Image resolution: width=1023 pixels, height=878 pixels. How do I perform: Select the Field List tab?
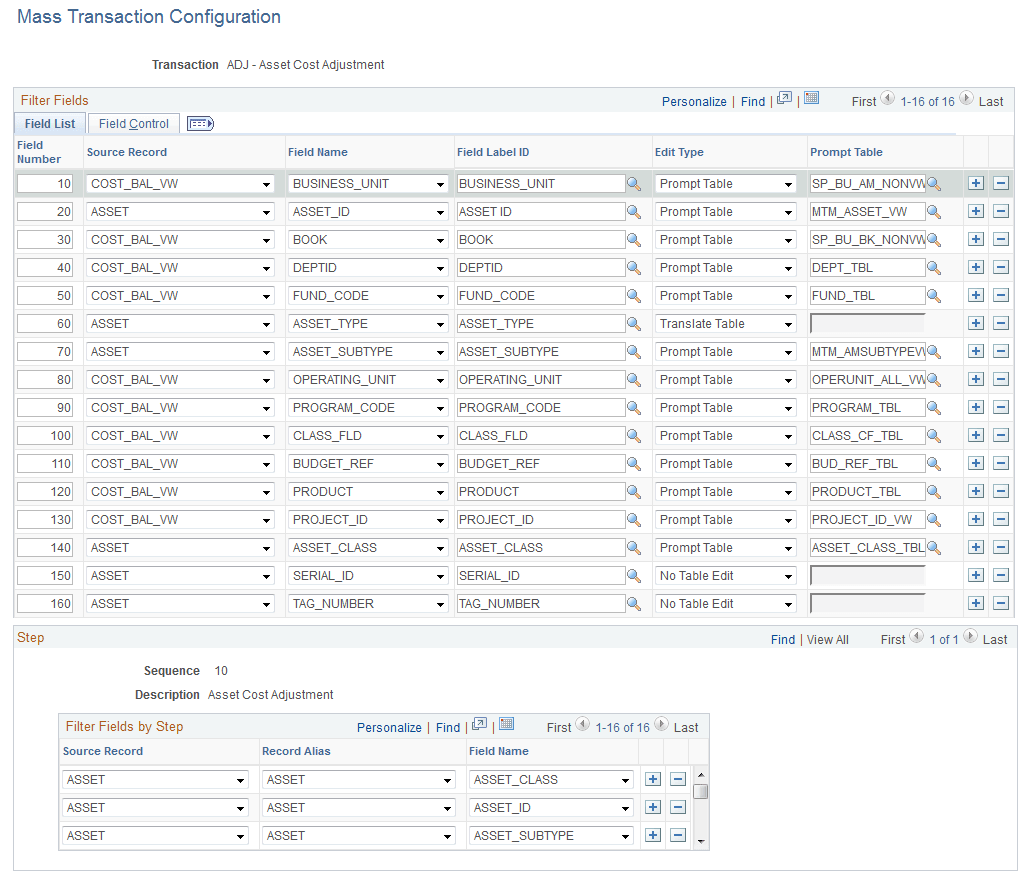pyautogui.click(x=49, y=123)
